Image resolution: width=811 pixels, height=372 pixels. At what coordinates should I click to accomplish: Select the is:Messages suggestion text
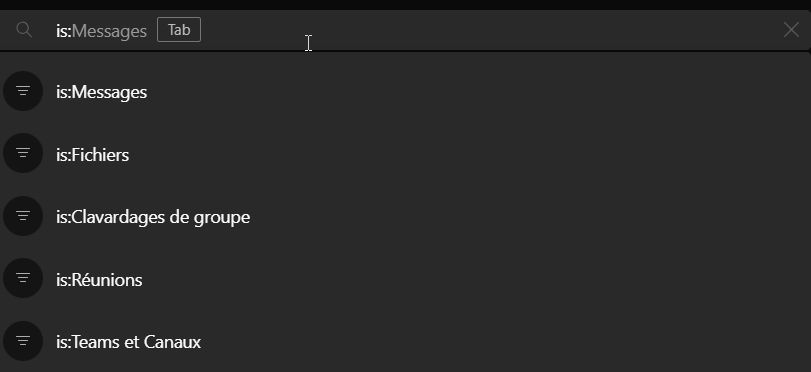[x=101, y=92]
